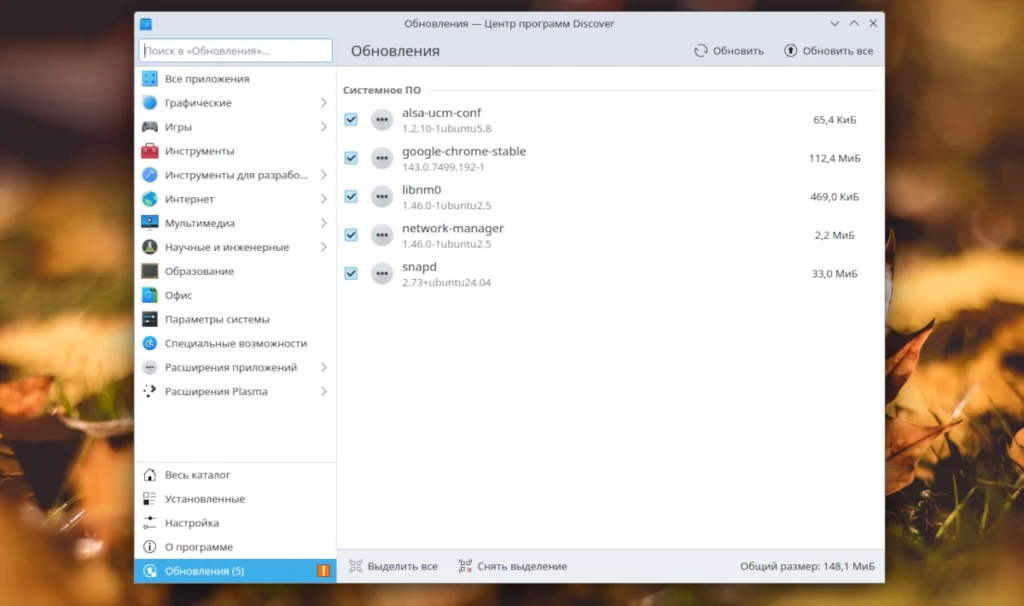The image size is (1024, 606).
Task: Click the orange update warning badge
Action: (x=323, y=571)
